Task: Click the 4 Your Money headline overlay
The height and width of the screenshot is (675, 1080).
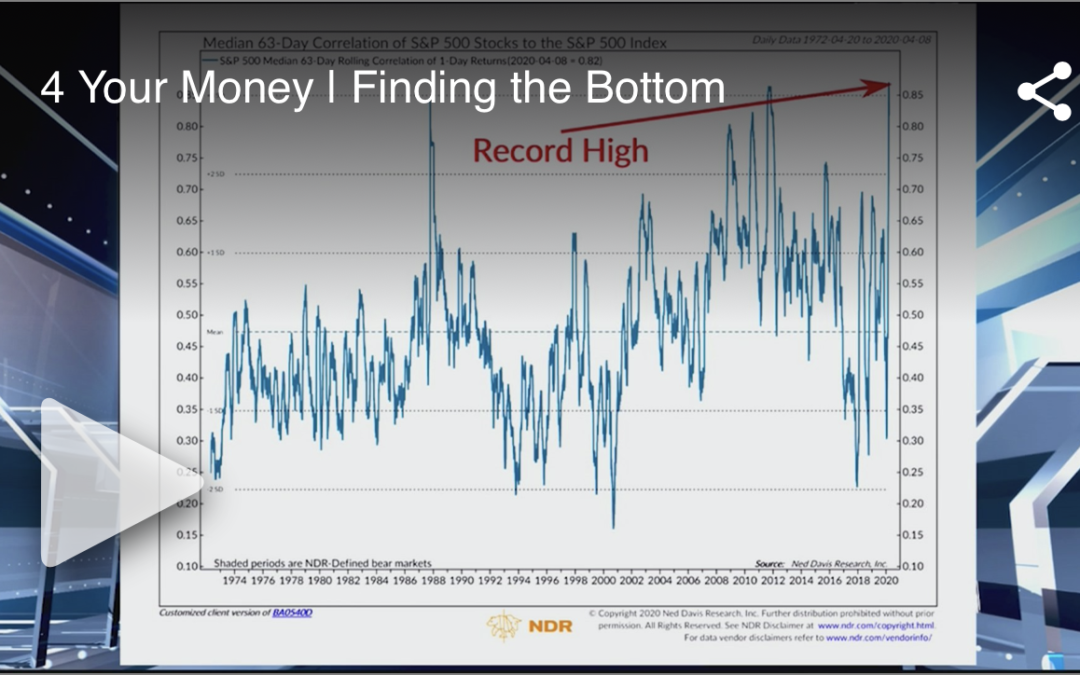Action: pos(380,89)
